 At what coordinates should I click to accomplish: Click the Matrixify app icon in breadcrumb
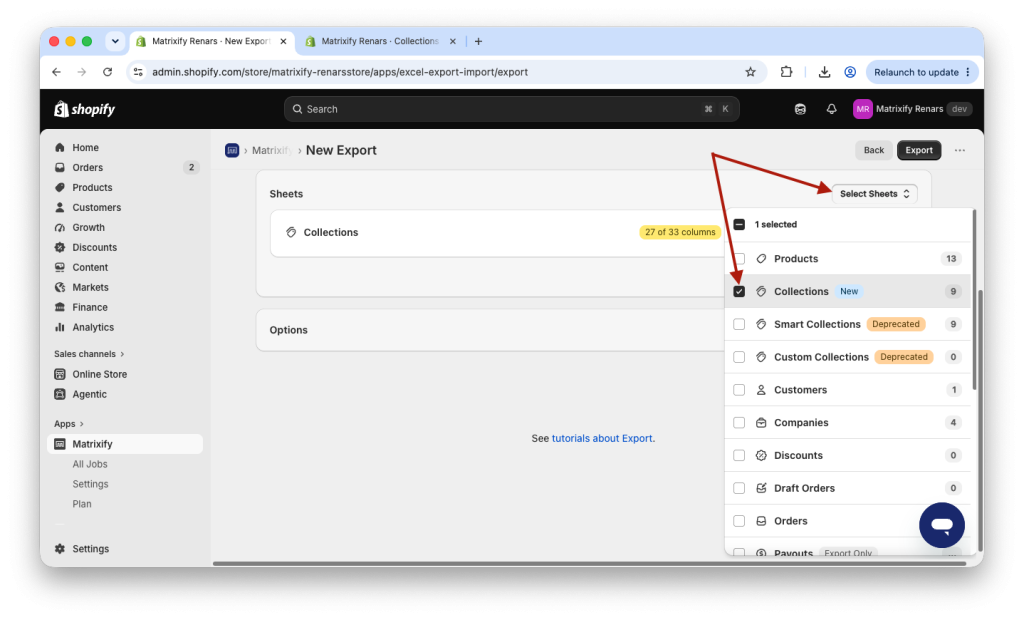[232, 150]
